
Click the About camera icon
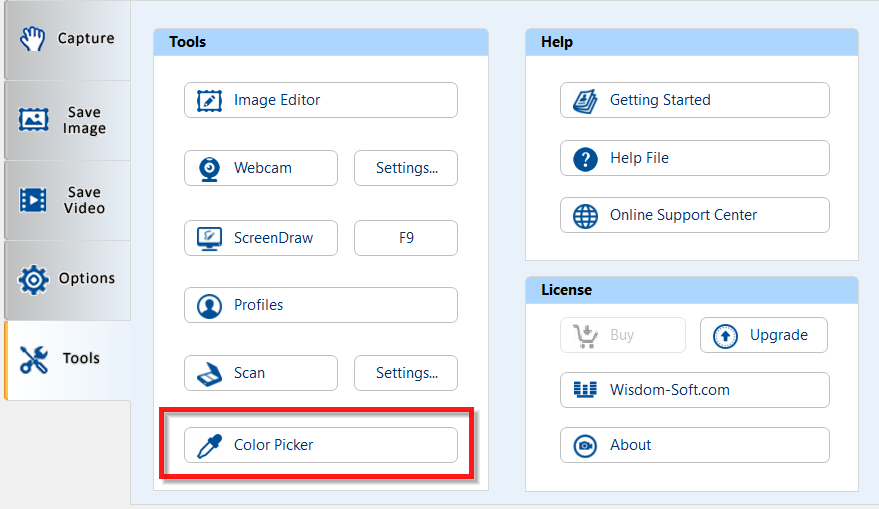(x=585, y=445)
